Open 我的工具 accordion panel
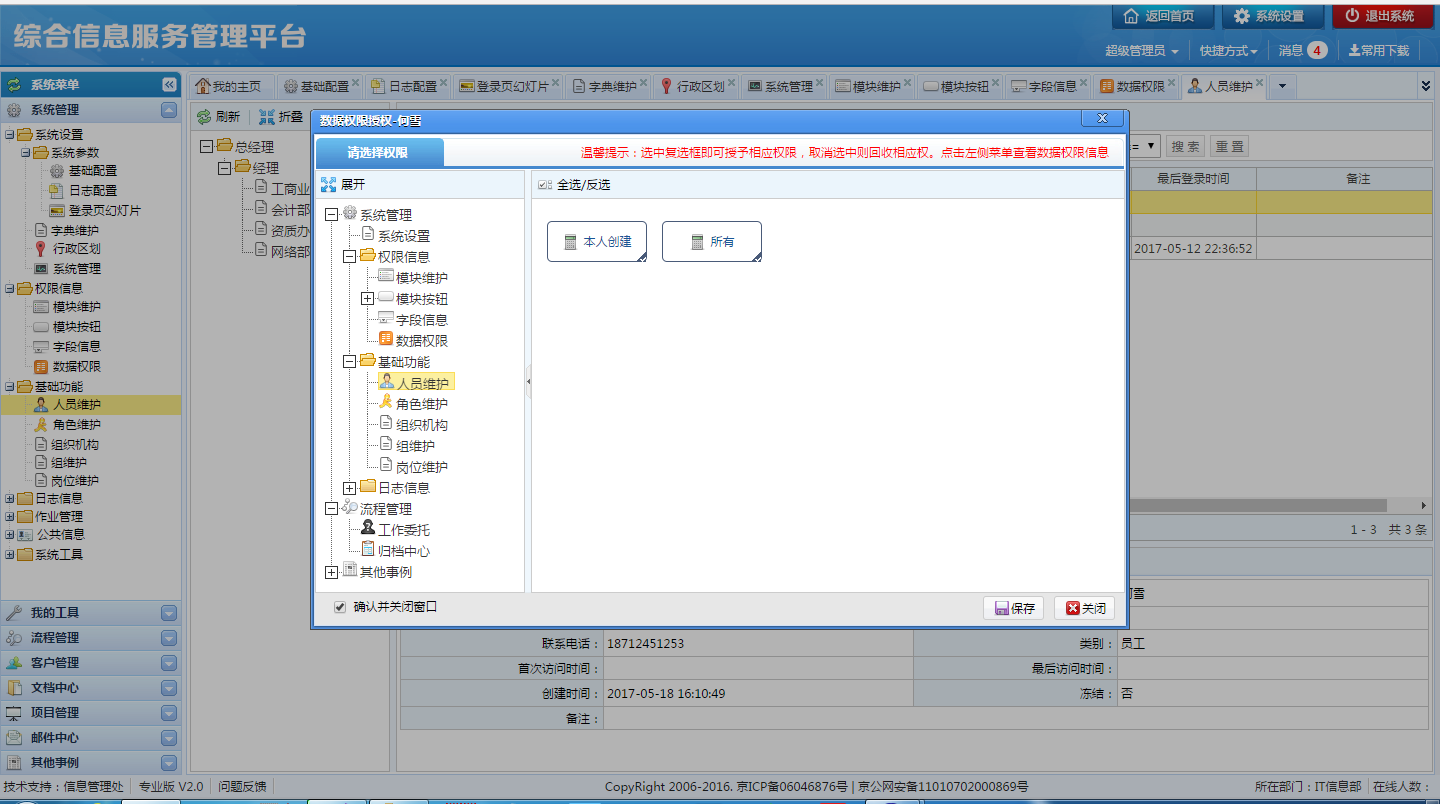The image size is (1440, 804). [x=91, y=613]
